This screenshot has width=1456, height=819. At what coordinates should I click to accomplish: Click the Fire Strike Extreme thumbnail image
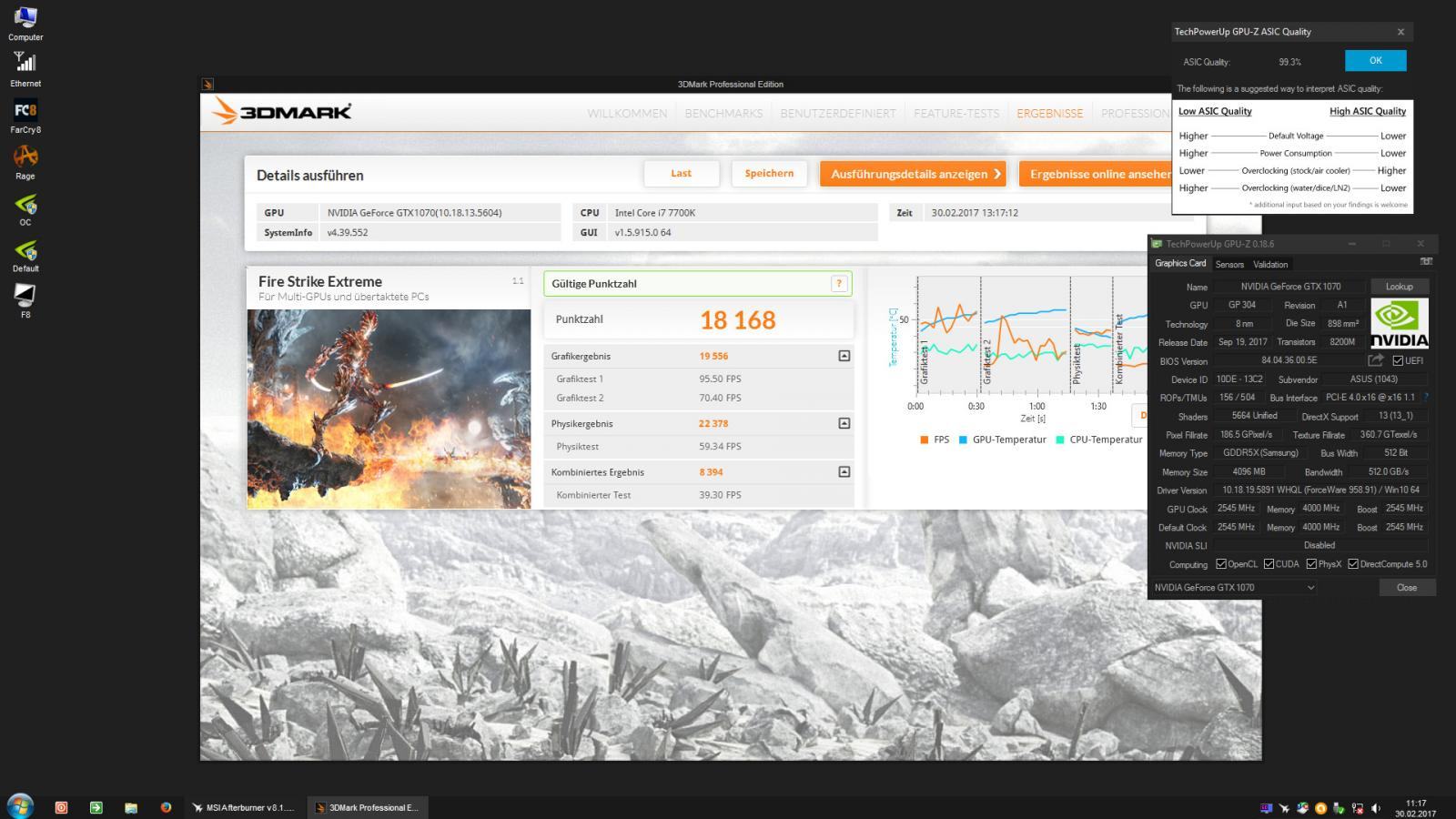point(389,409)
